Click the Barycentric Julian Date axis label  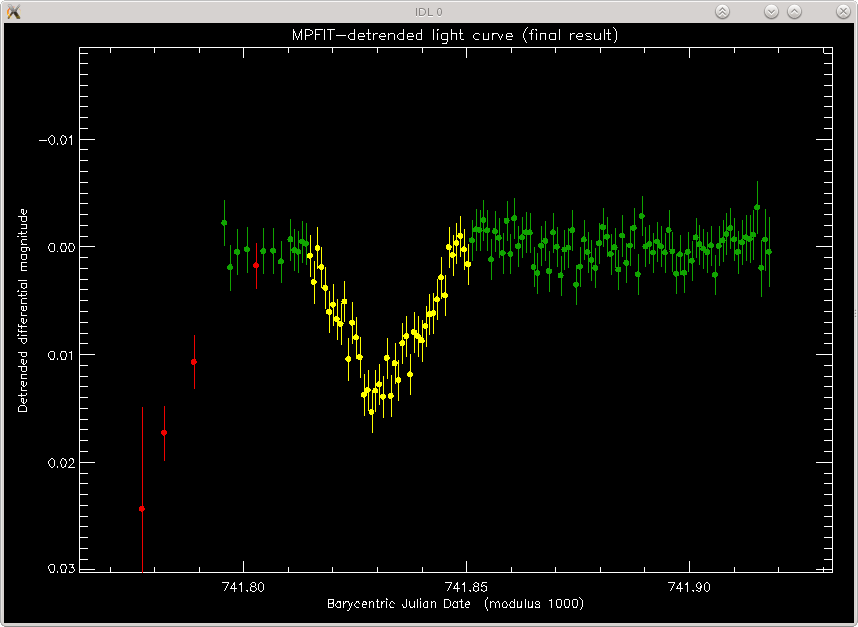455,603
